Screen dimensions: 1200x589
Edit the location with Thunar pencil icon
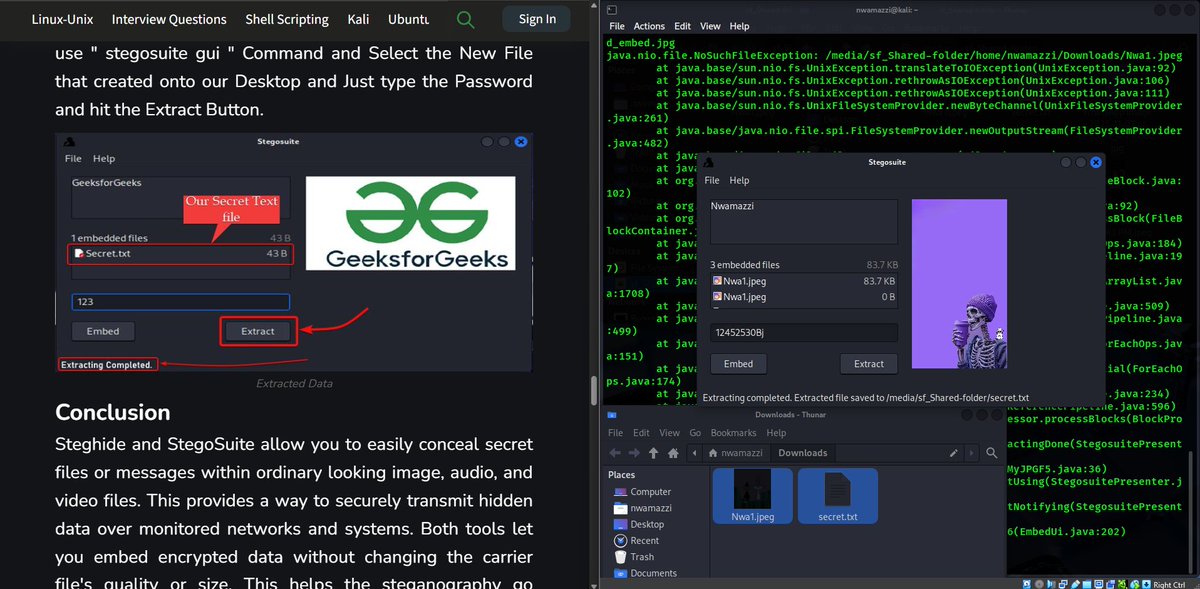(x=955, y=453)
